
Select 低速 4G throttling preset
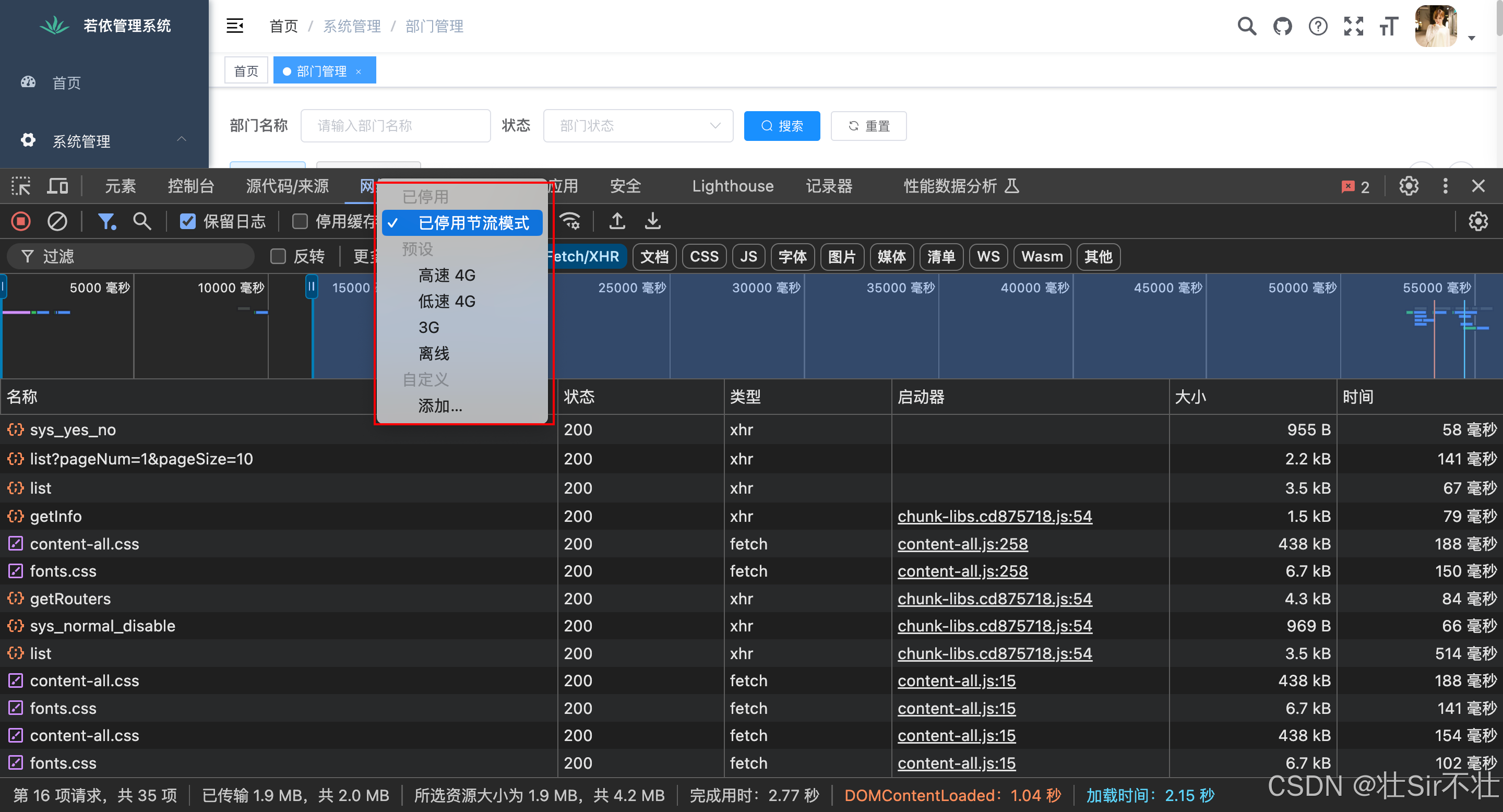click(446, 302)
